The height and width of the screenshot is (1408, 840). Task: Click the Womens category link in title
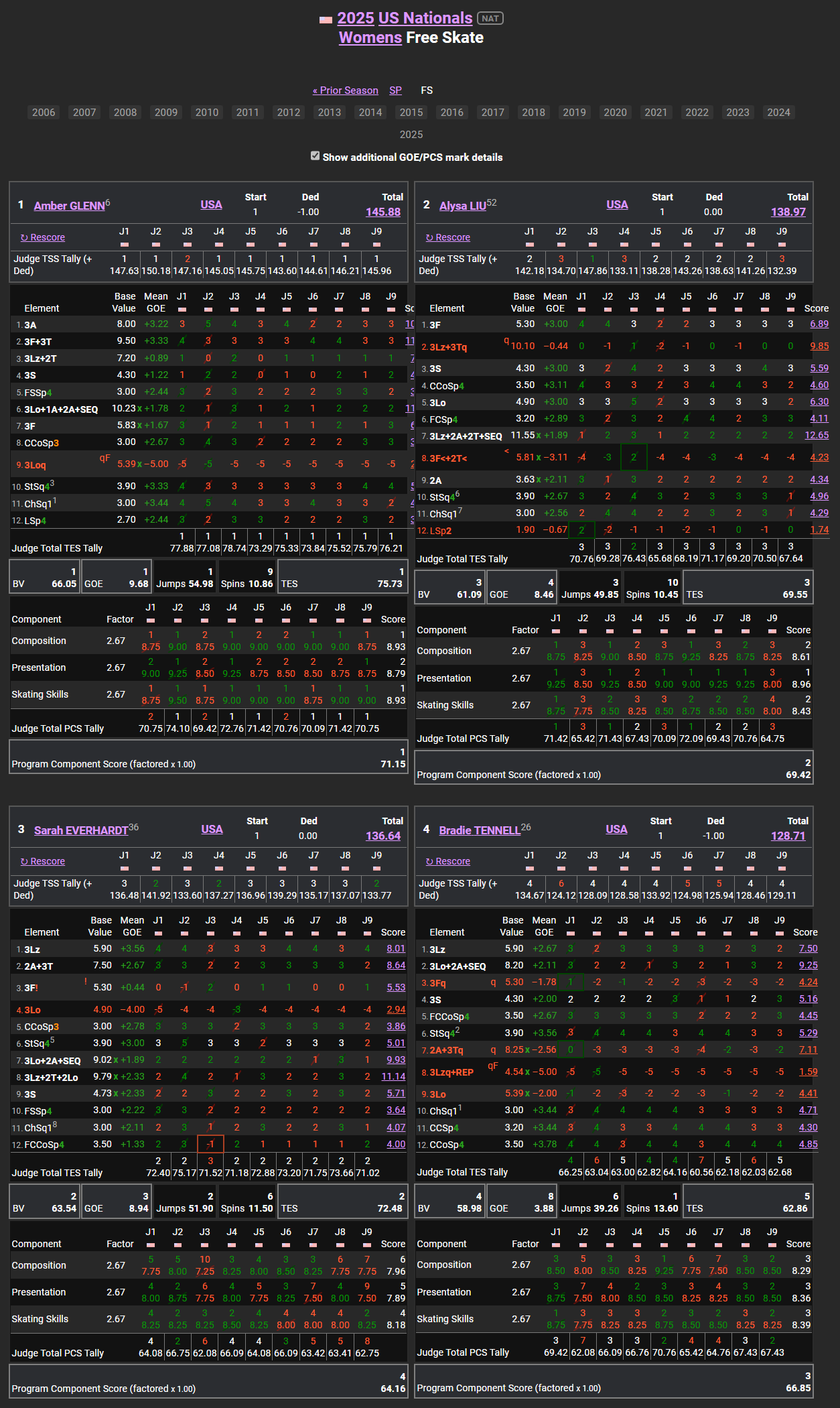(370, 38)
